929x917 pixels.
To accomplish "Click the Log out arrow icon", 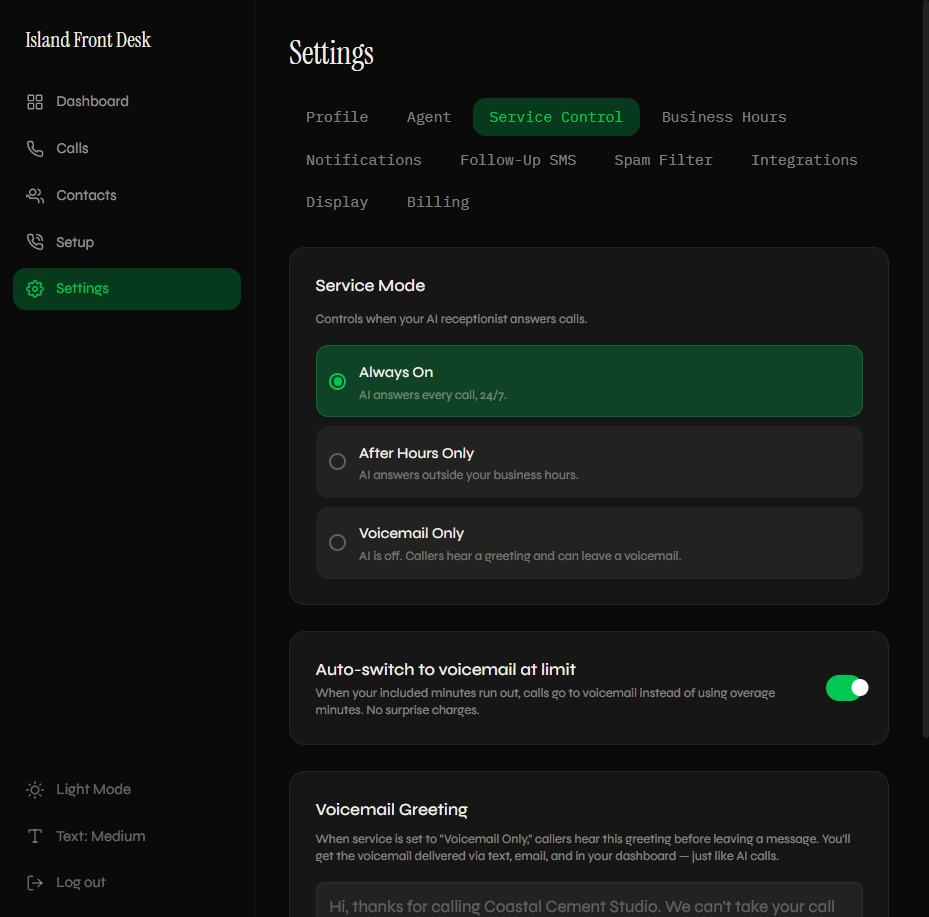I will 34,882.
